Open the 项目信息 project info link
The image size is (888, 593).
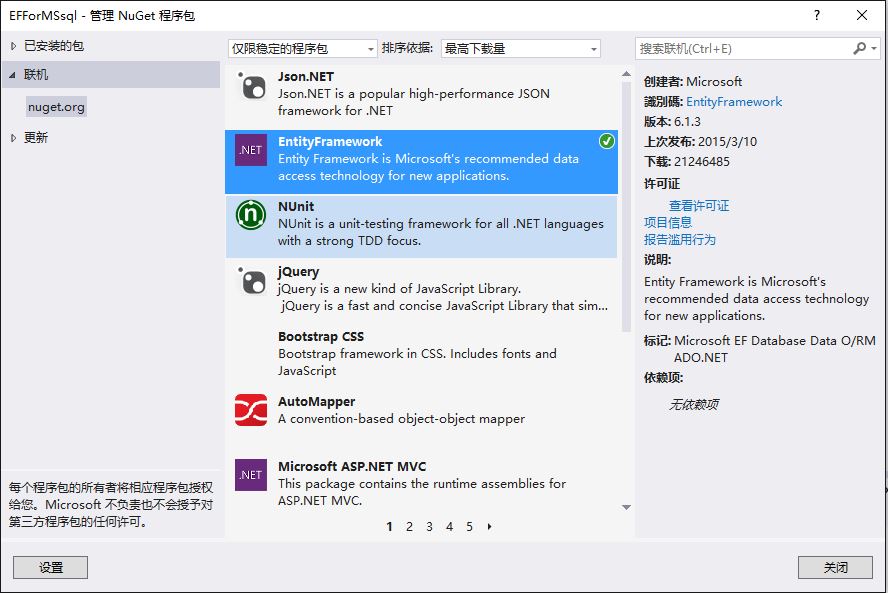pyautogui.click(x=668, y=223)
